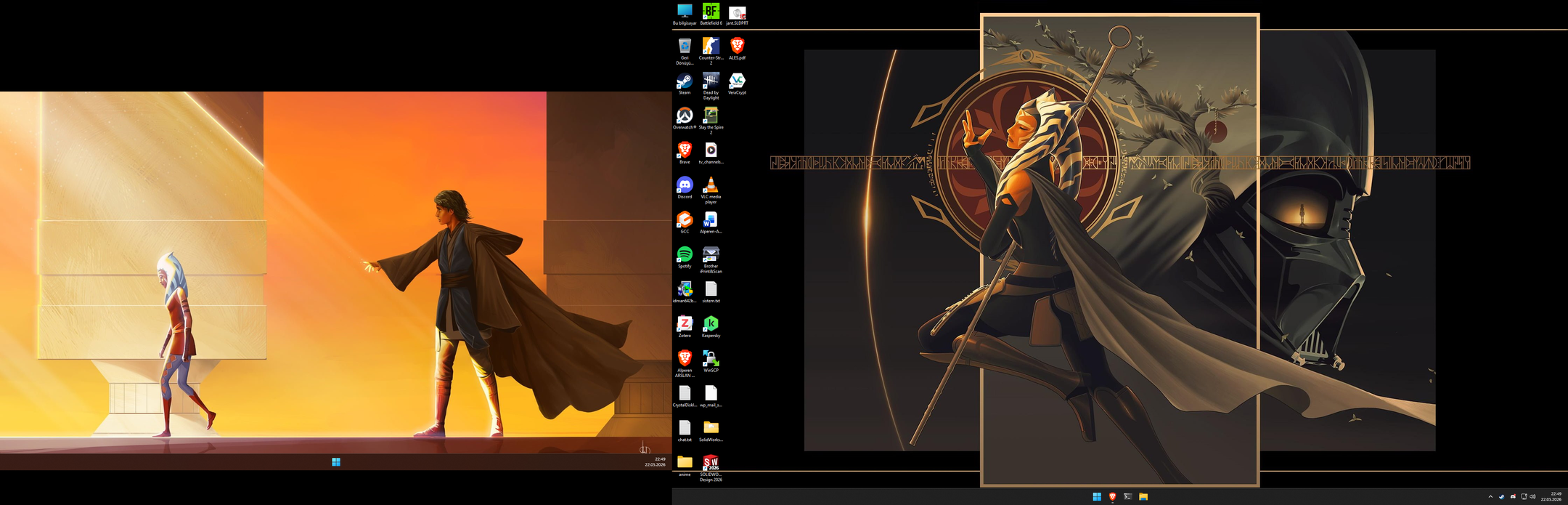The height and width of the screenshot is (505, 1568).
Task: Open Brother iPrint&Scan shortcut
Action: click(711, 260)
